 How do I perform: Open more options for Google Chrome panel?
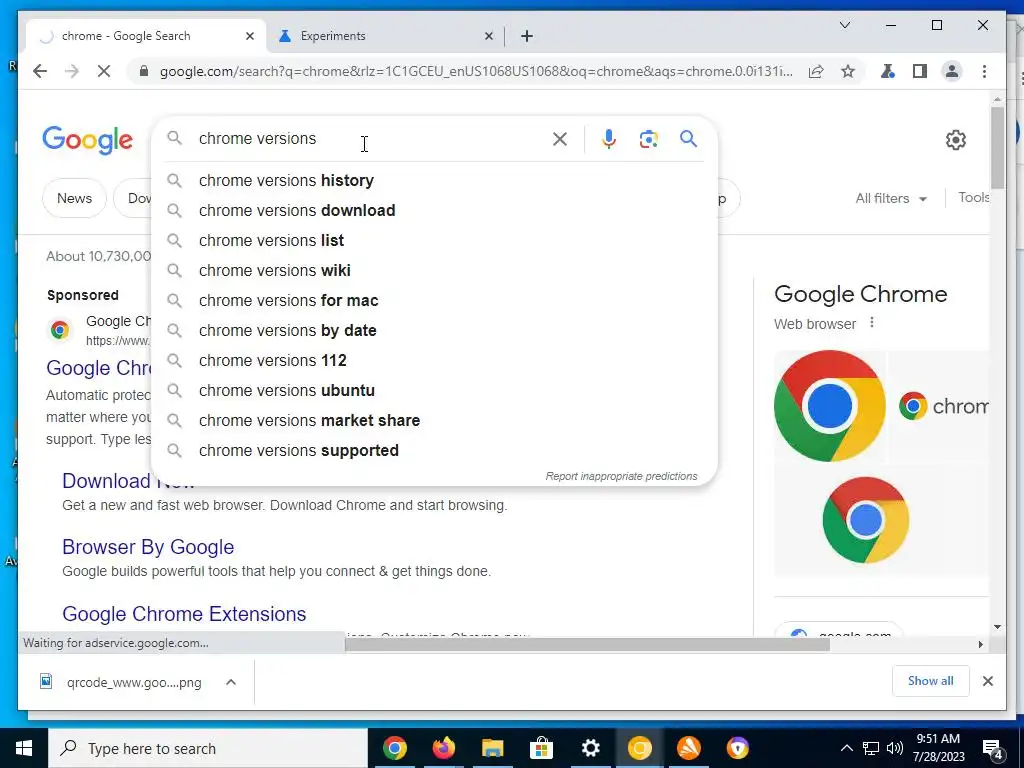(x=872, y=323)
